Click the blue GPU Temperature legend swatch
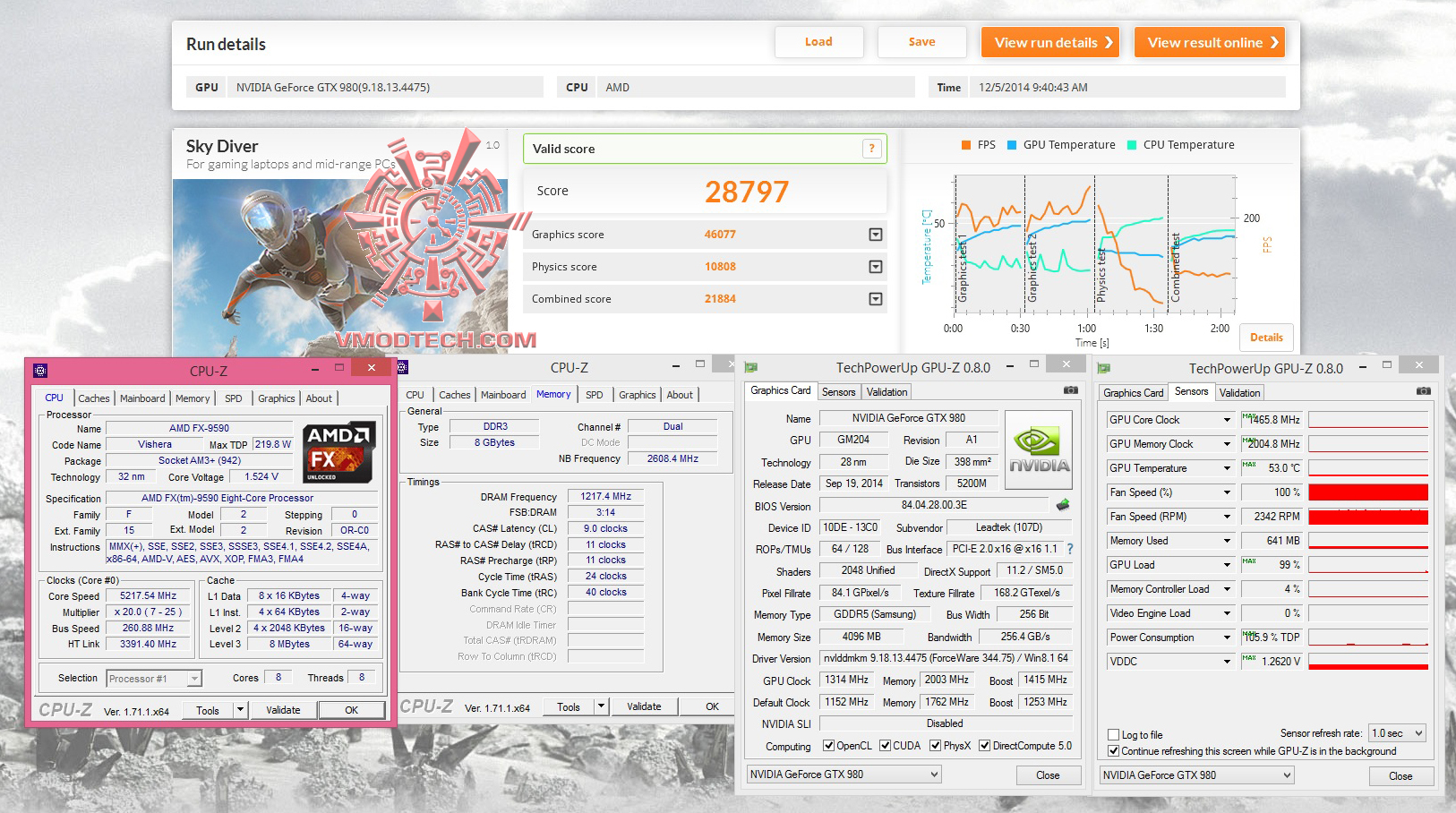 (x=1012, y=145)
